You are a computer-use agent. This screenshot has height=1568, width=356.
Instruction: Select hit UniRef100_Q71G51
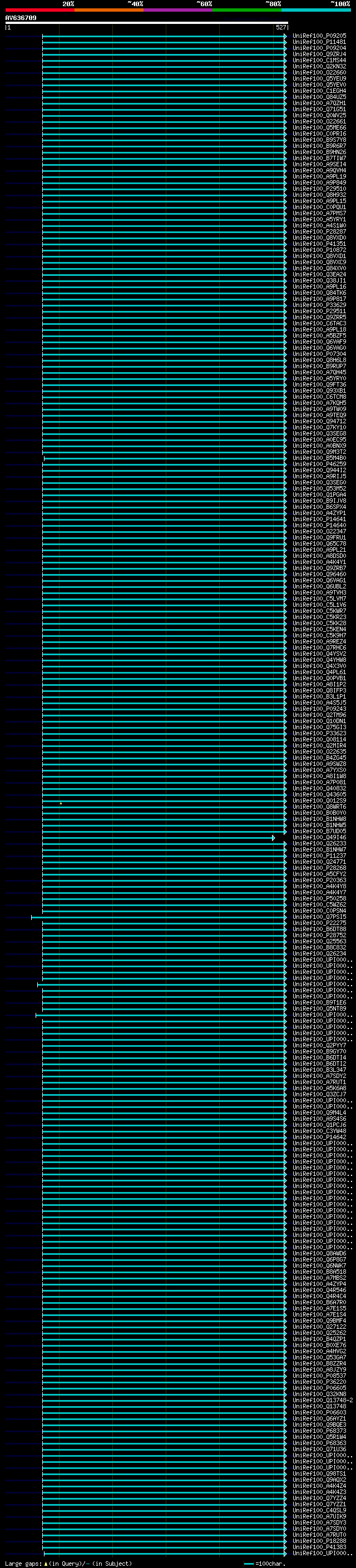[x=319, y=110]
